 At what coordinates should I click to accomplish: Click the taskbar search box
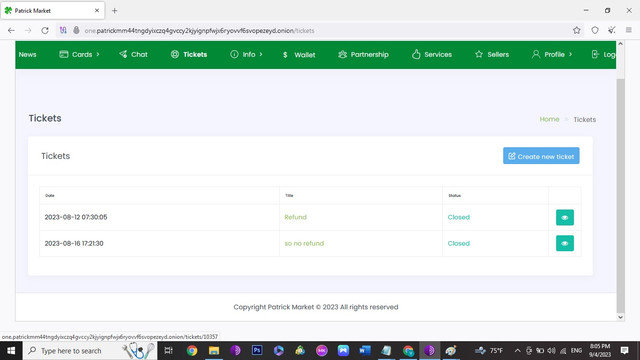coord(90,351)
